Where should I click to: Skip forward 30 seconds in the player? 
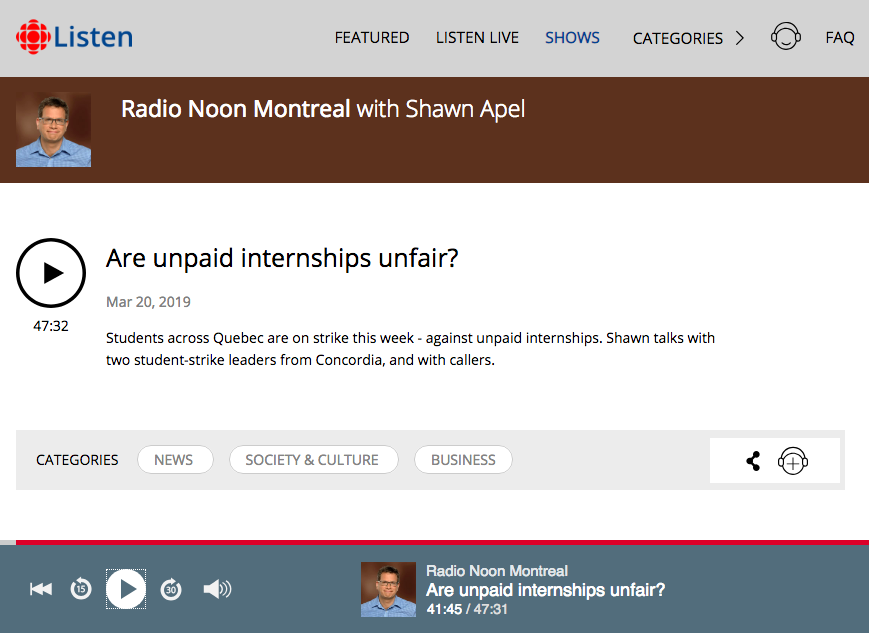point(171,589)
